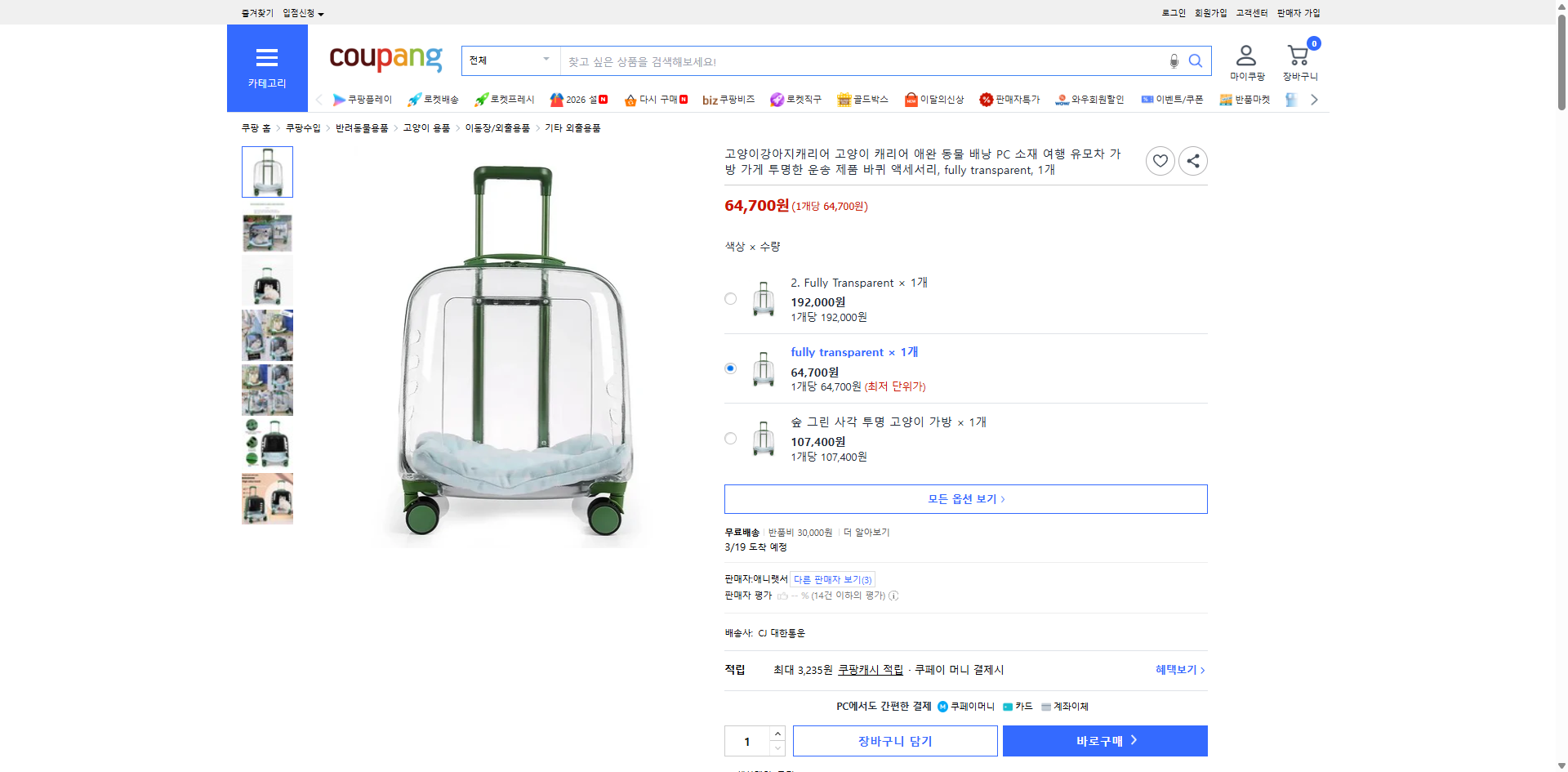Increase quantity with the up stepper arrow
The image size is (1568, 772).
pyautogui.click(x=777, y=733)
